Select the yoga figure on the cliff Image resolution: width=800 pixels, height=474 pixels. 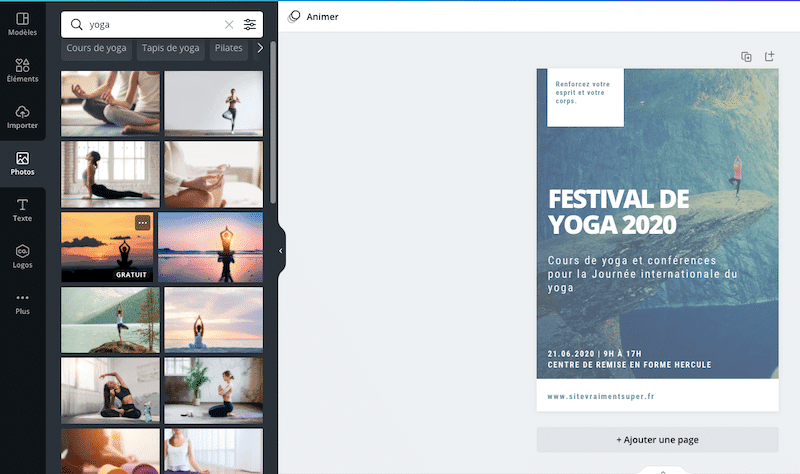tap(736, 174)
